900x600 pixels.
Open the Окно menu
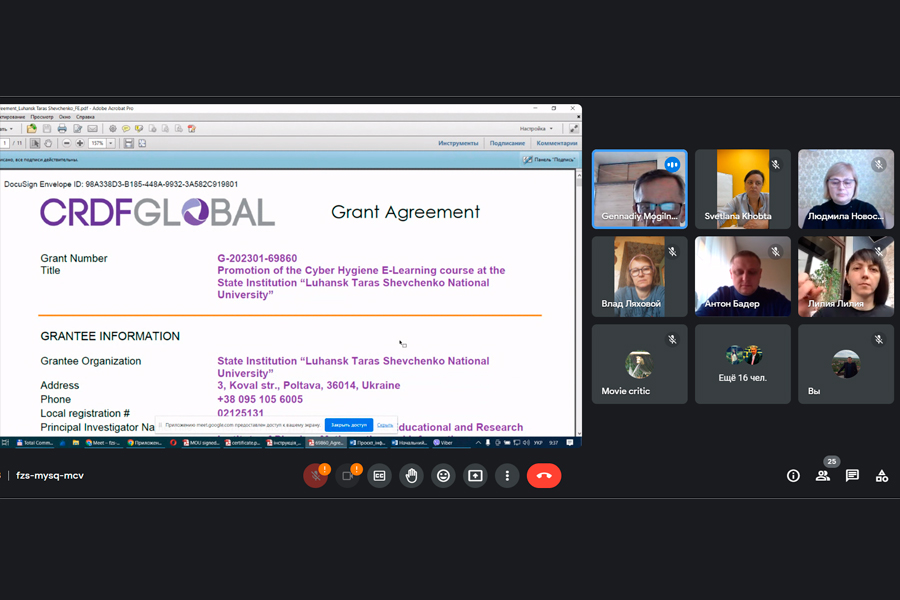point(65,117)
